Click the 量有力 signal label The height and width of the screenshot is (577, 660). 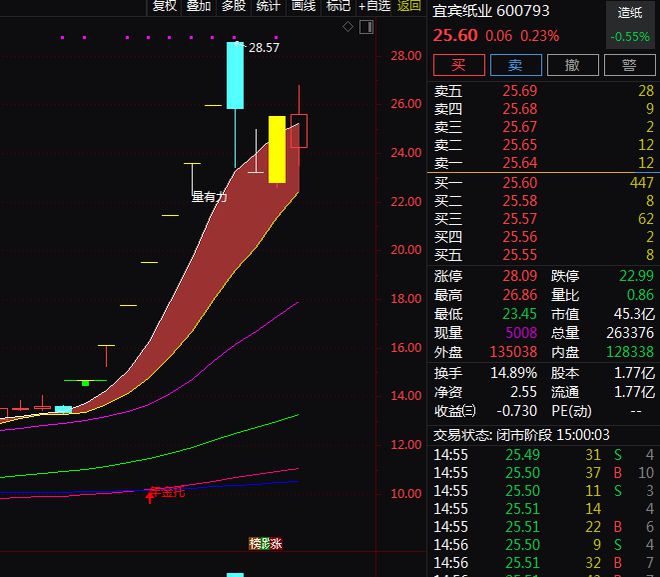[209, 197]
